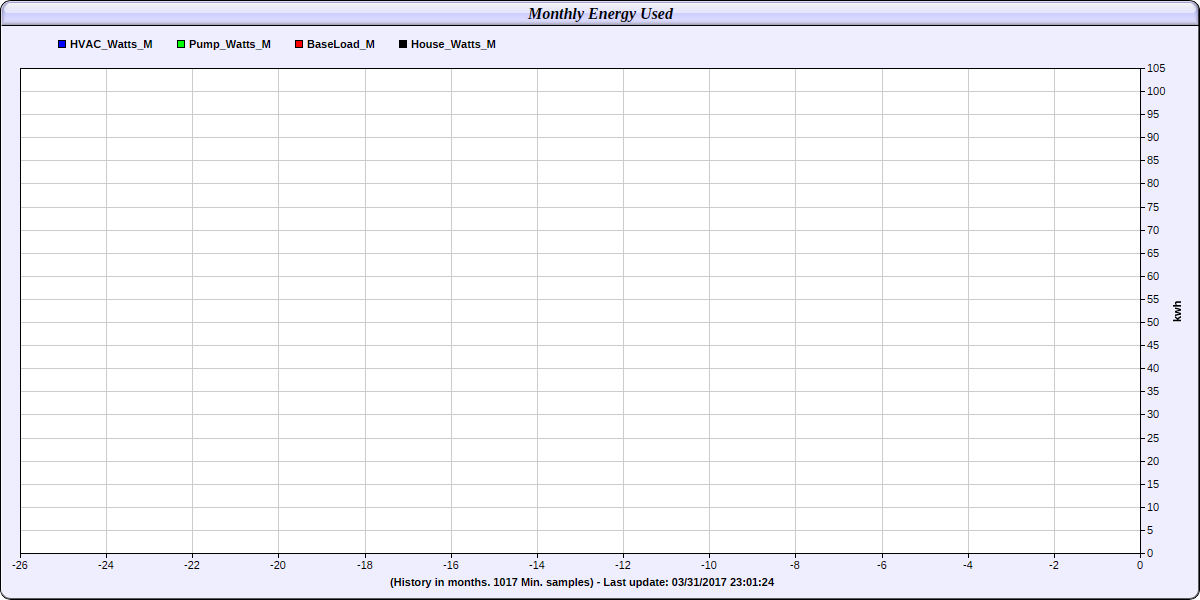Select the kwh y-axis label

tap(1177, 310)
